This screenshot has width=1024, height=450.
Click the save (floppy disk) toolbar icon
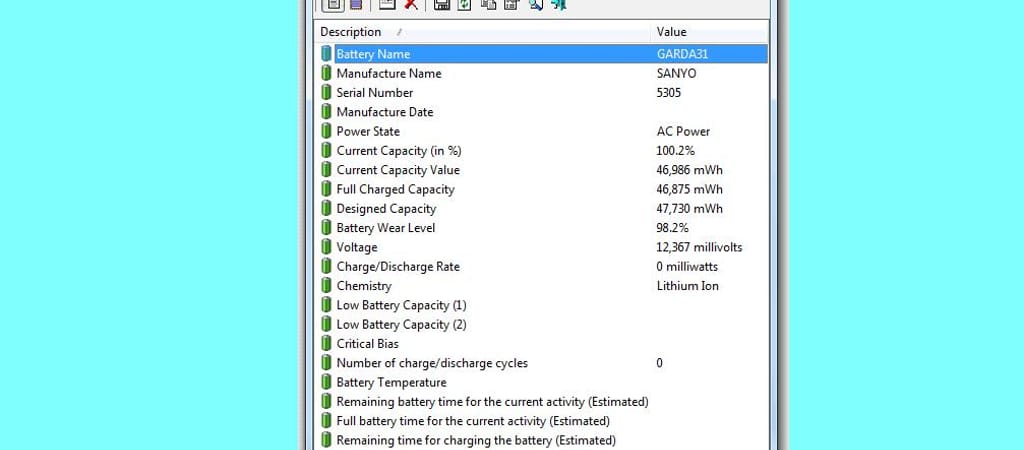[x=441, y=5]
